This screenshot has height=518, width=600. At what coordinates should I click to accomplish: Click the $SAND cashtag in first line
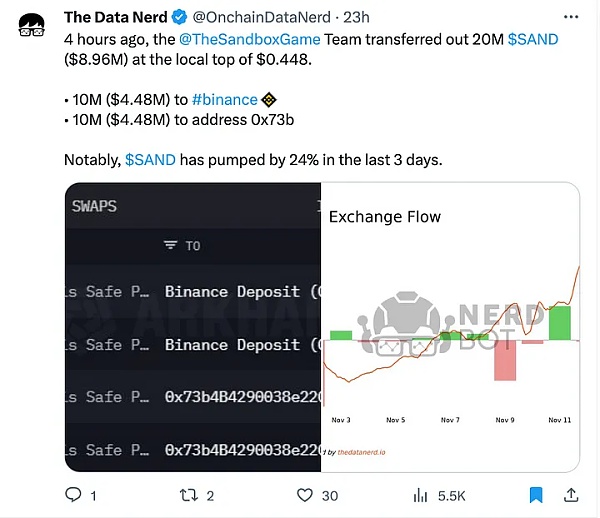[533, 38]
